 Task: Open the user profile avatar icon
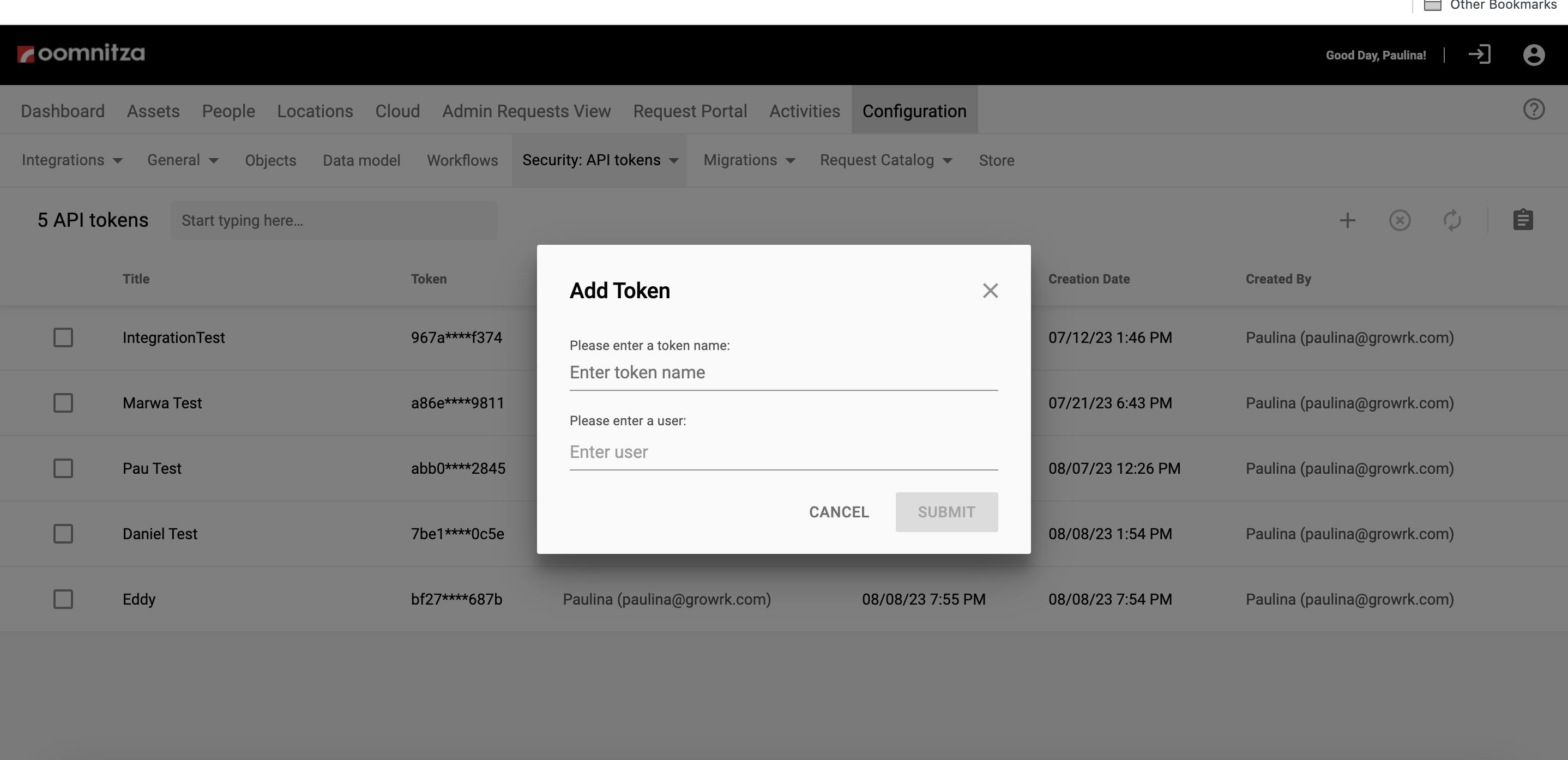[x=1533, y=55]
